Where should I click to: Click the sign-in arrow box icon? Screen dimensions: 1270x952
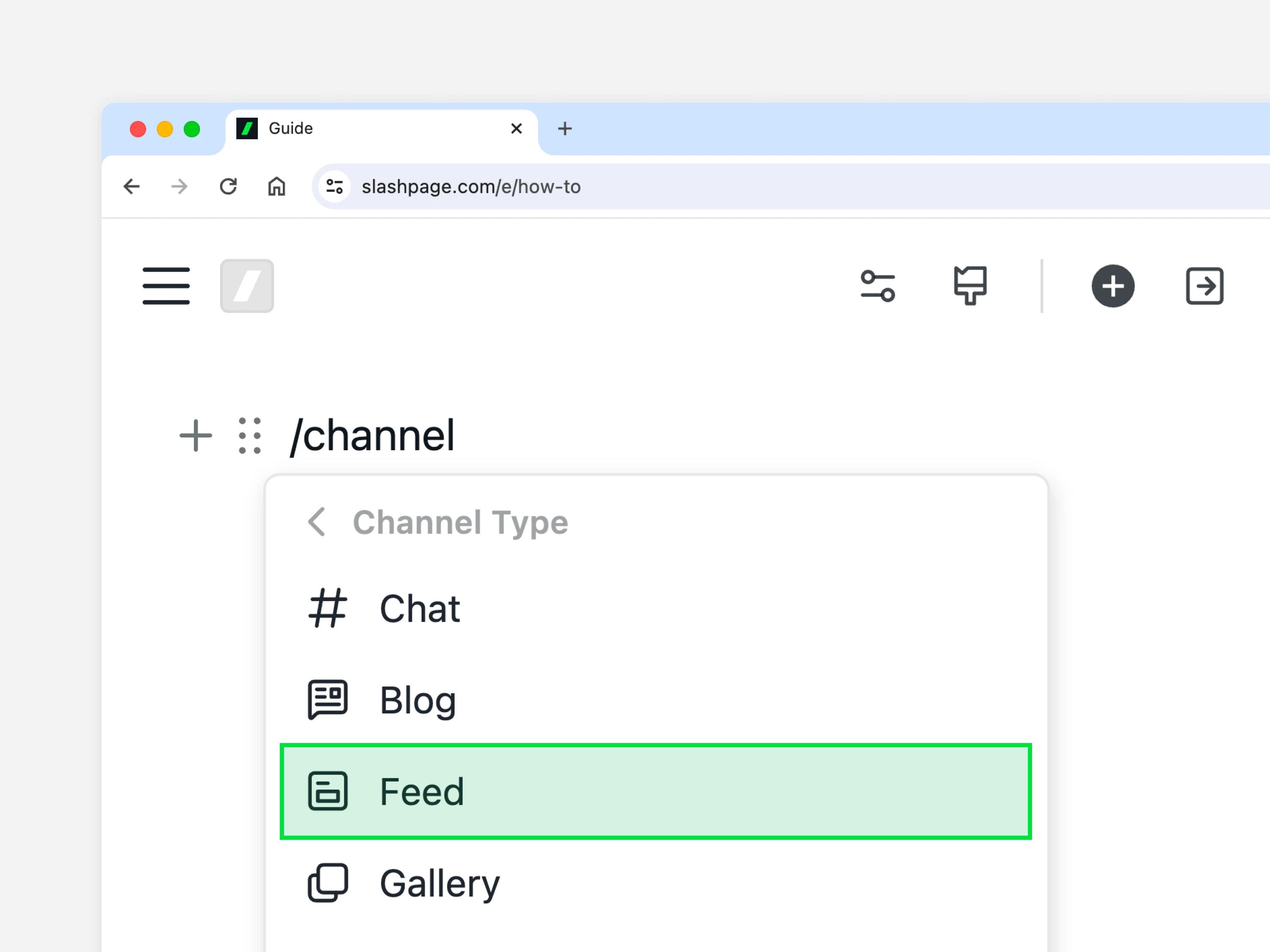click(x=1204, y=286)
